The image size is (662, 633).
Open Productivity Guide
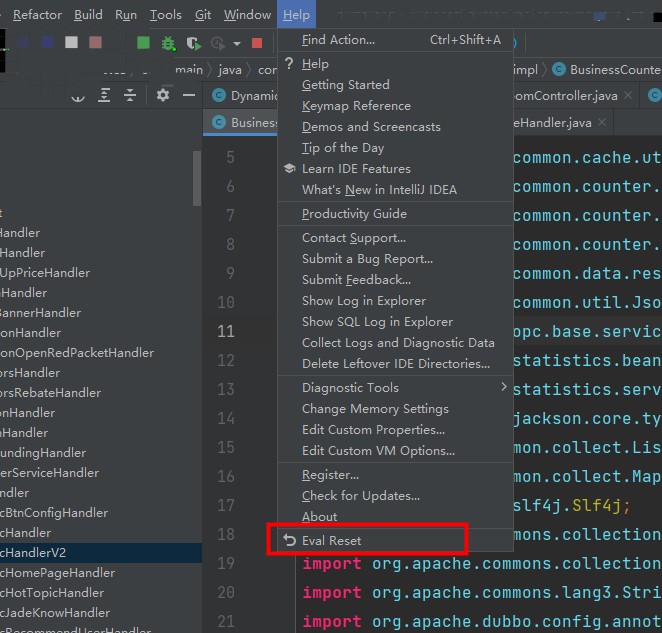(395, 214)
